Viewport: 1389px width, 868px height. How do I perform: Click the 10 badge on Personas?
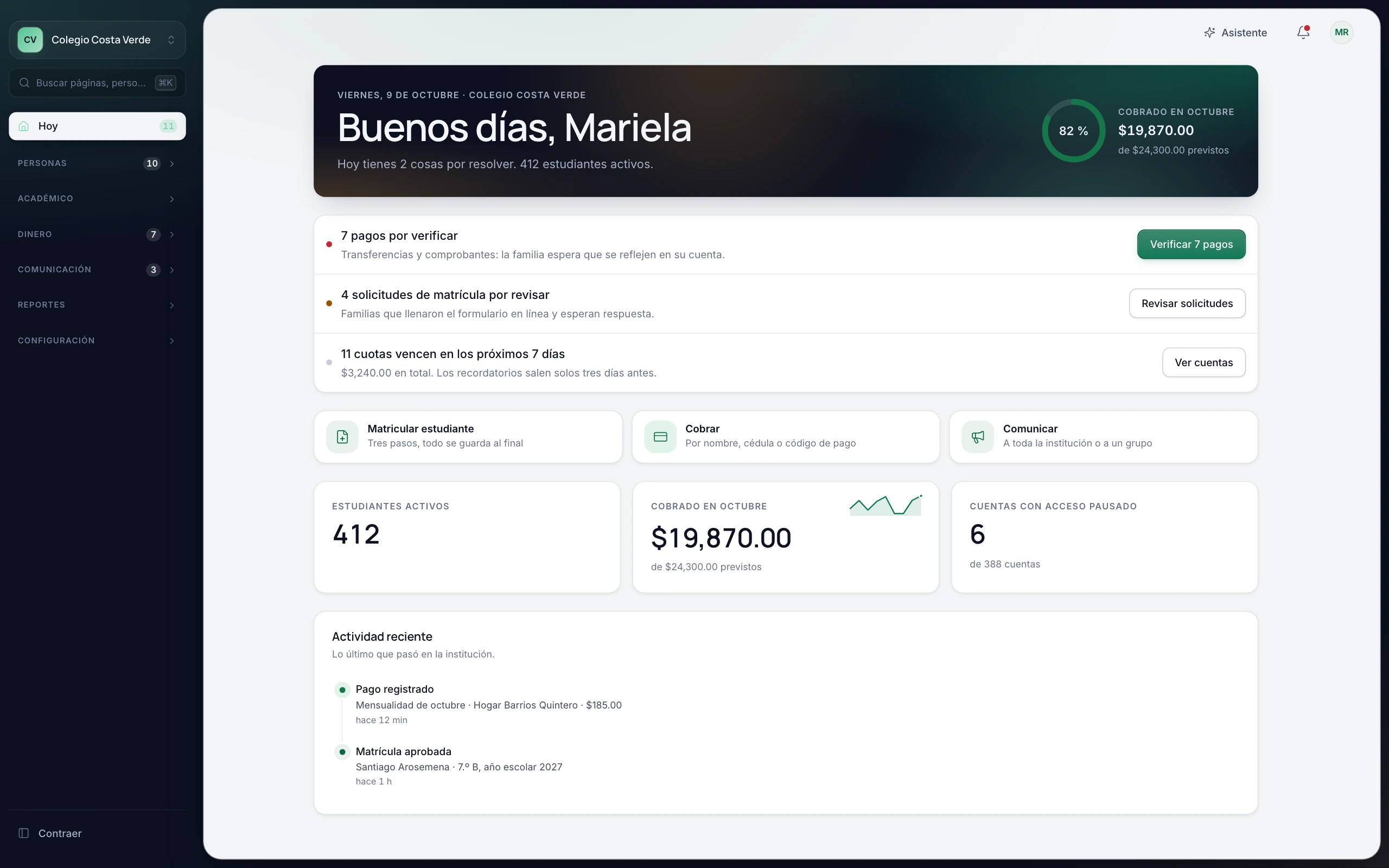coord(151,164)
